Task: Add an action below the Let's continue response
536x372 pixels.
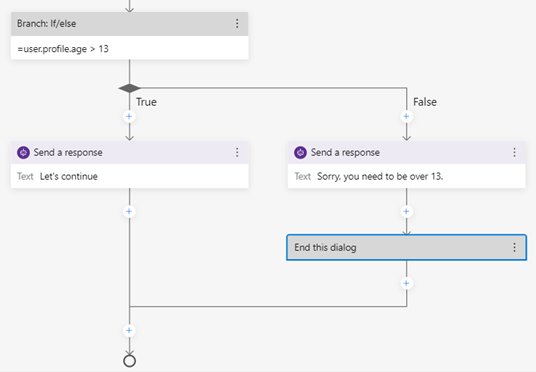Action: click(129, 212)
